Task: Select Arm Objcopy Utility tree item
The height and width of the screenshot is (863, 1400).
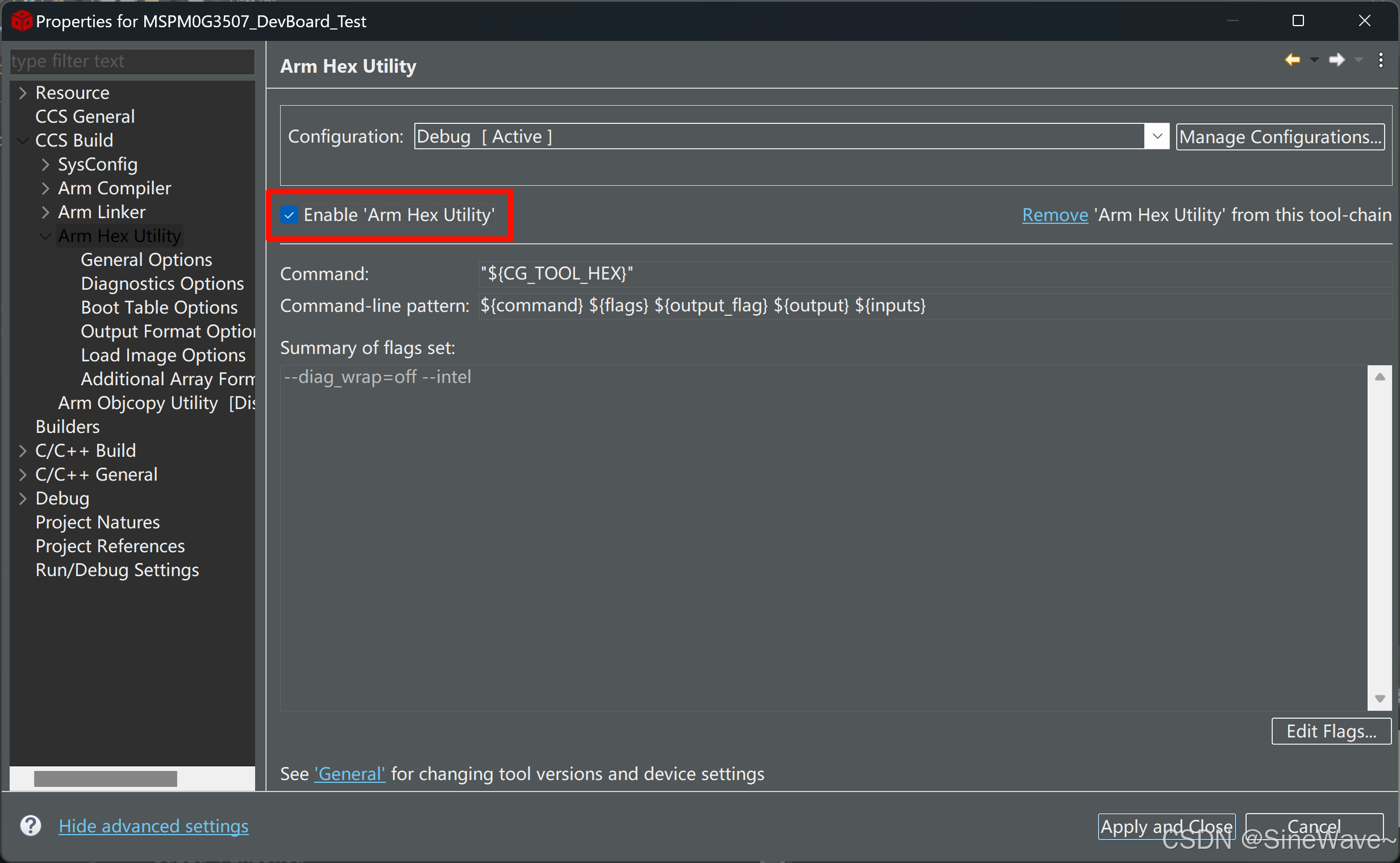Action: tap(156, 403)
